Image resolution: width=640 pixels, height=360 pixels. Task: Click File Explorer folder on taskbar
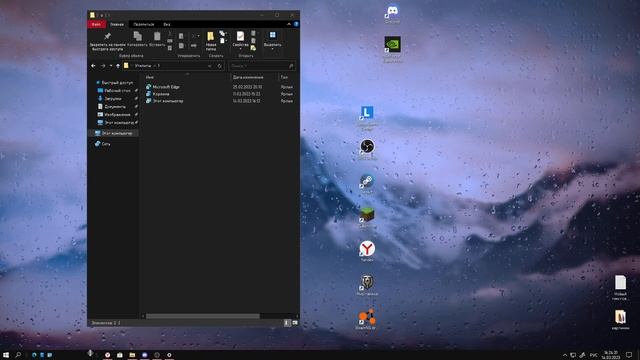(132, 355)
